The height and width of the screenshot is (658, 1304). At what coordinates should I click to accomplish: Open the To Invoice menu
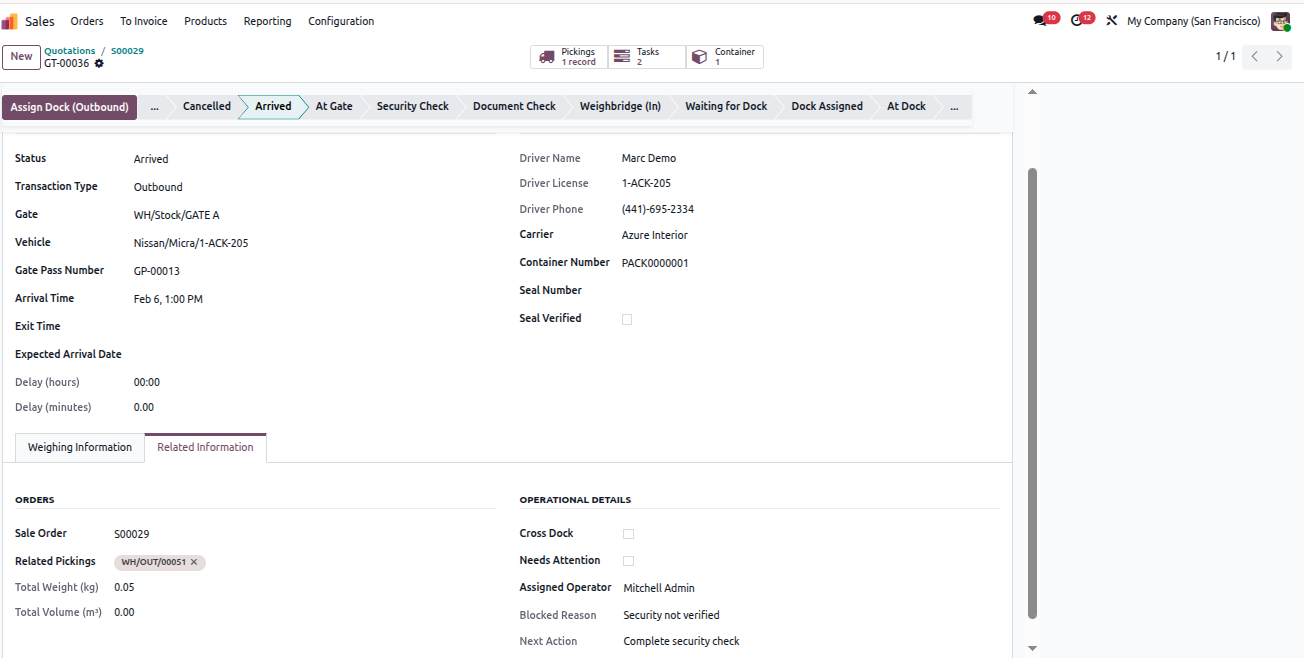point(144,21)
